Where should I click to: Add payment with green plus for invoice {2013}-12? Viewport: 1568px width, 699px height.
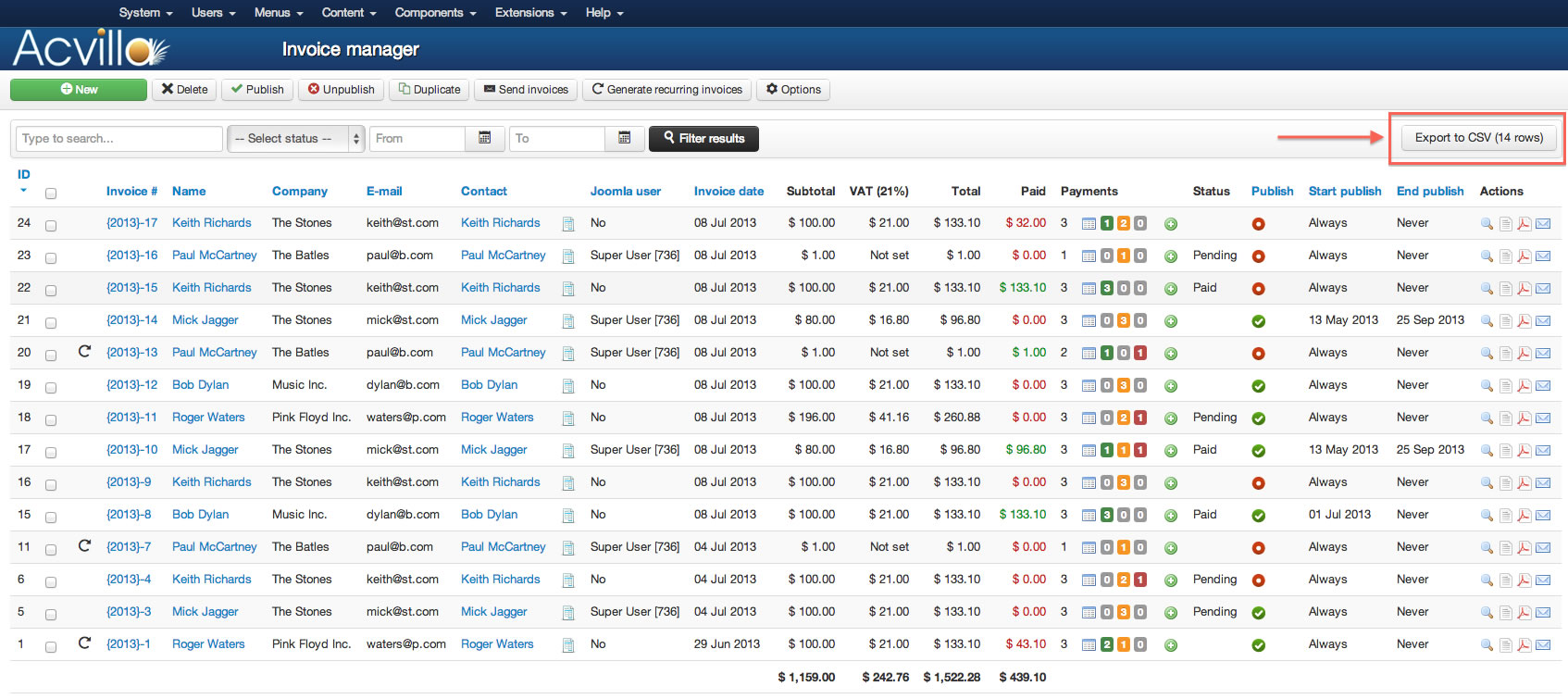1171,386
